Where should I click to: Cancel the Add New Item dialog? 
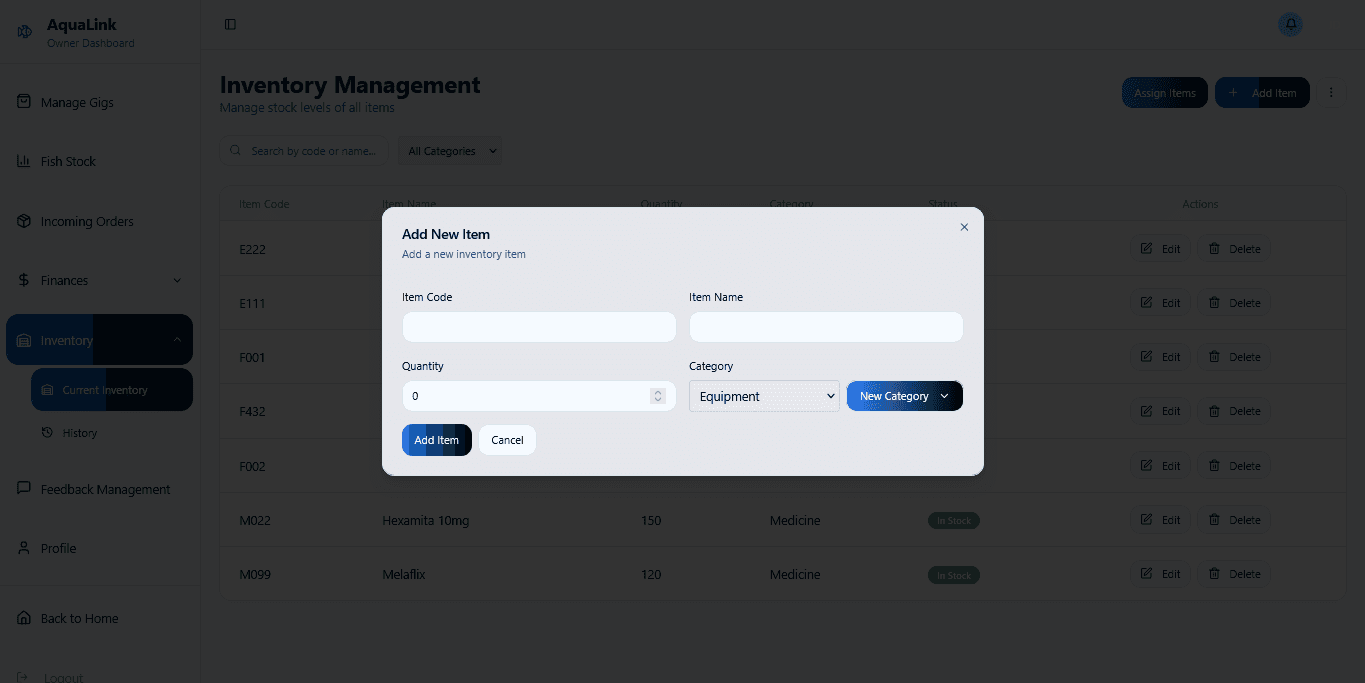click(507, 440)
